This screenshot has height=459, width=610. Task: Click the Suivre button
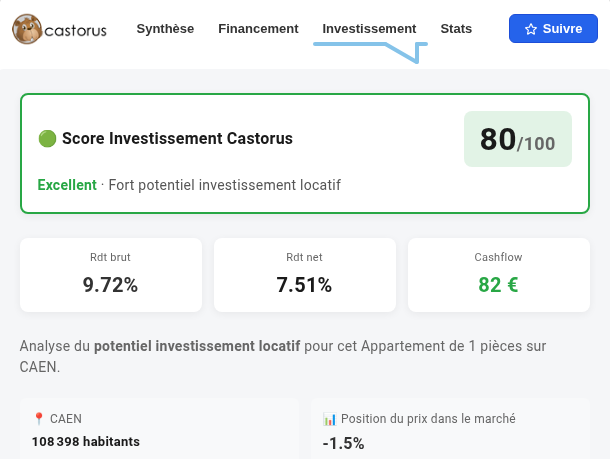click(x=553, y=28)
